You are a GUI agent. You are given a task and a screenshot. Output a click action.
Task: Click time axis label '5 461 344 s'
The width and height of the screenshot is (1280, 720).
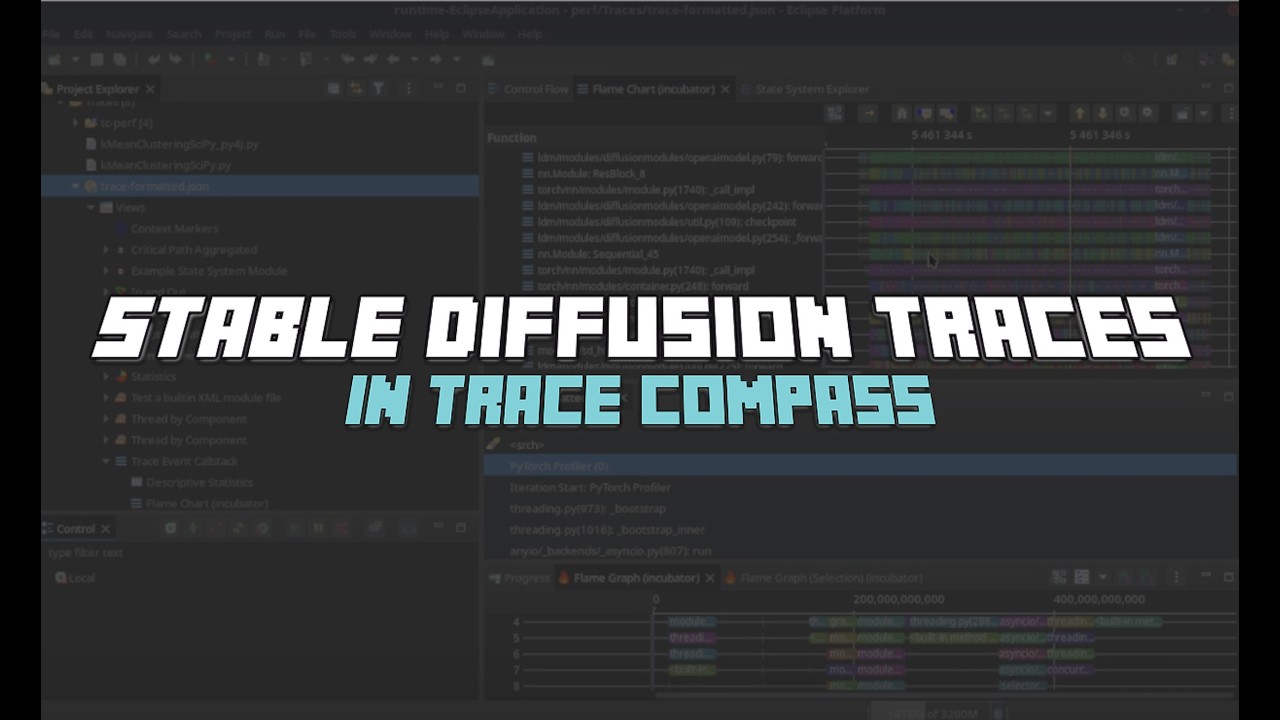[941, 135]
